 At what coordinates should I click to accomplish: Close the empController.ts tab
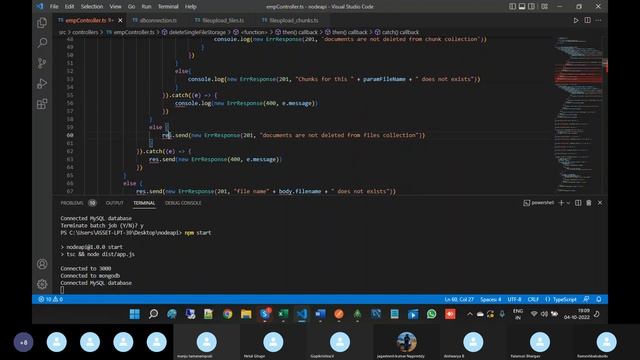coord(120,20)
